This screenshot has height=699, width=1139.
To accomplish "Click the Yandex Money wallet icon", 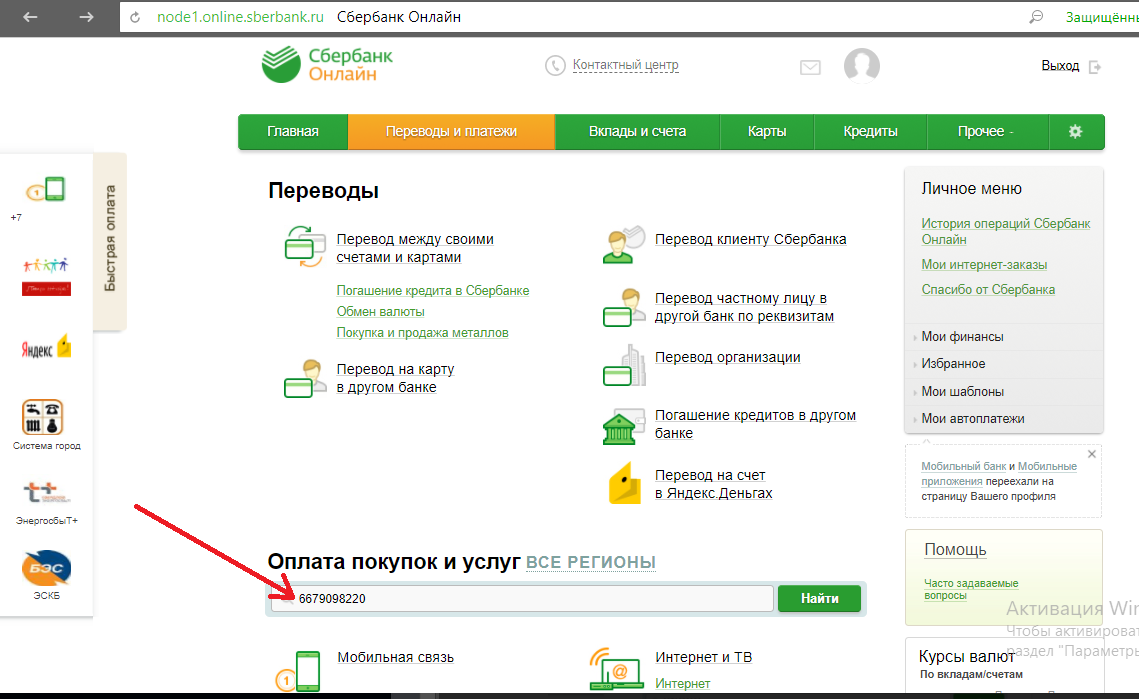I will click(x=625, y=483).
